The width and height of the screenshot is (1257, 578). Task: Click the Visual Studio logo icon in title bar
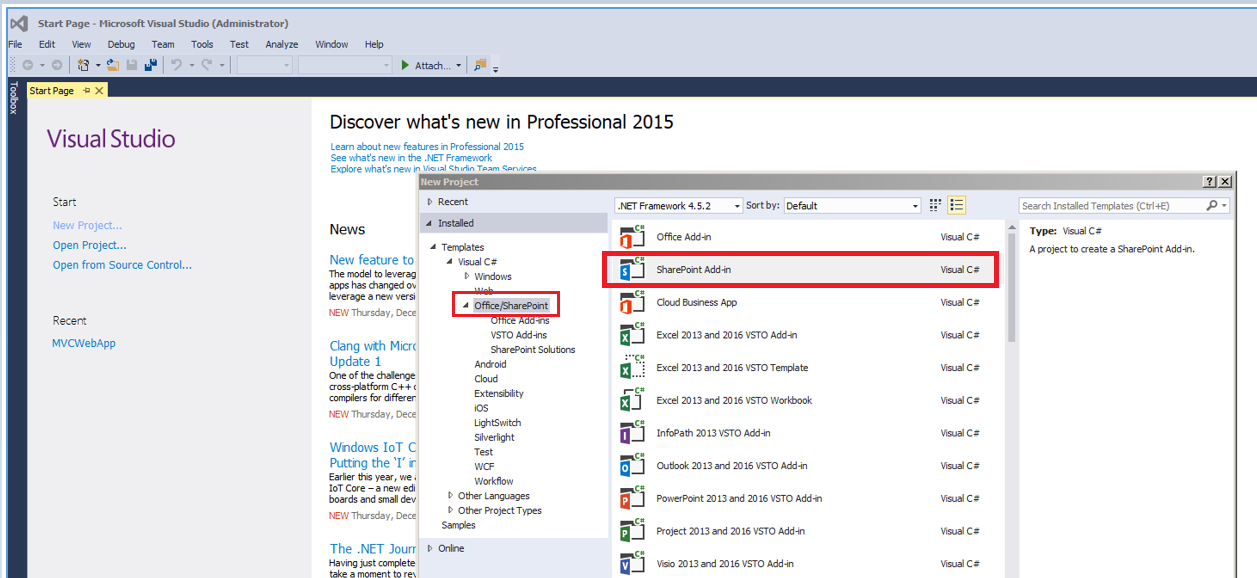click(x=19, y=23)
